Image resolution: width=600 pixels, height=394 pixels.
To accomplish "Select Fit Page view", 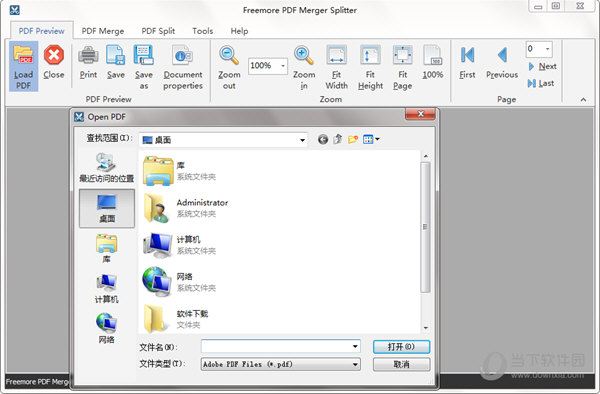I will click(x=403, y=67).
